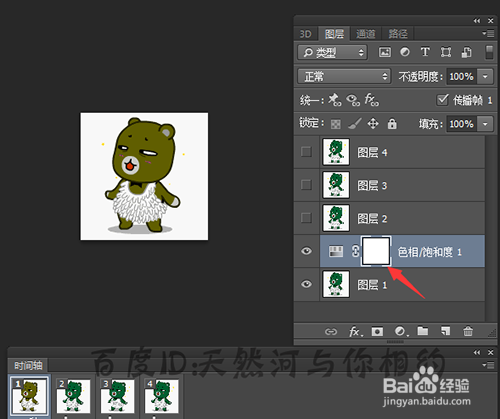Click the link layers icon
Screen dimensions: 500x419
pos(331,332)
